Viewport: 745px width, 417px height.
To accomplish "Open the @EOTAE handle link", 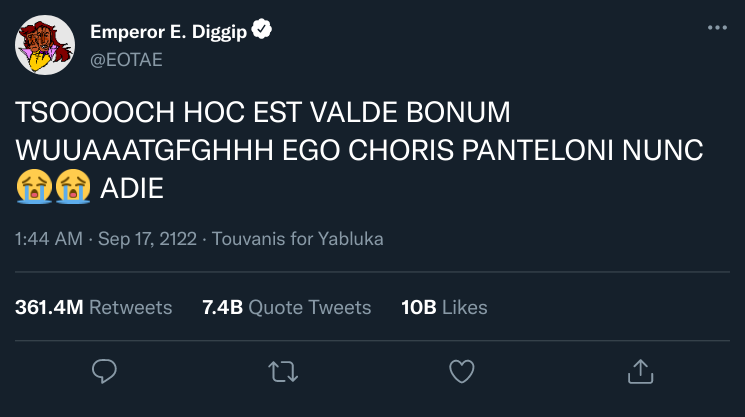I will click(126, 60).
